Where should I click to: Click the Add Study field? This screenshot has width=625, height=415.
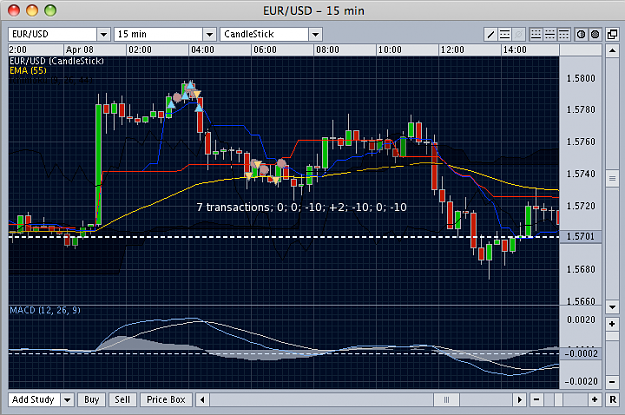[x=34, y=399]
